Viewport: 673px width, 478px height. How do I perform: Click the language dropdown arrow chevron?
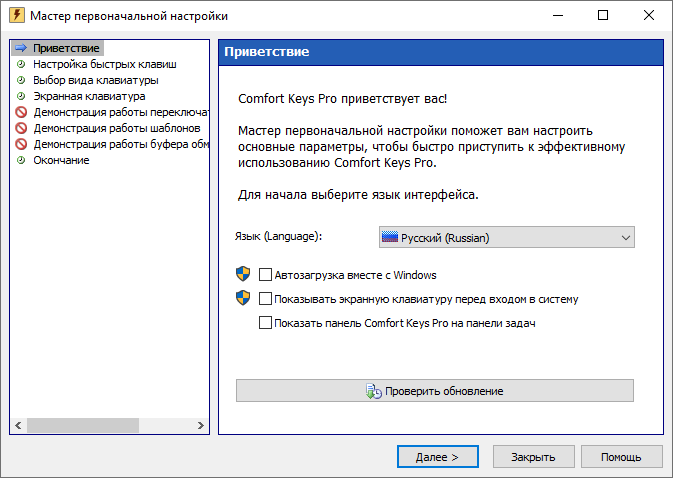[x=626, y=238]
